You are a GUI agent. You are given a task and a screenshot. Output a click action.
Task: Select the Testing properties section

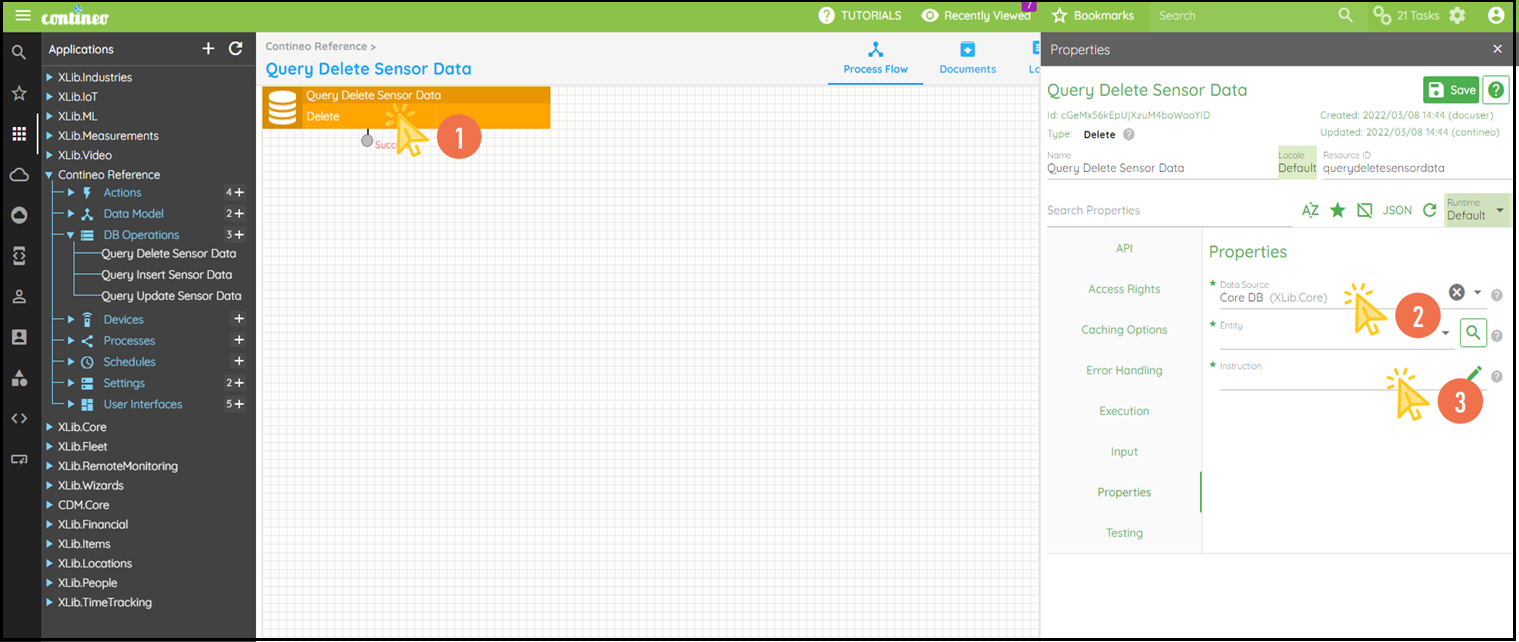(1124, 533)
